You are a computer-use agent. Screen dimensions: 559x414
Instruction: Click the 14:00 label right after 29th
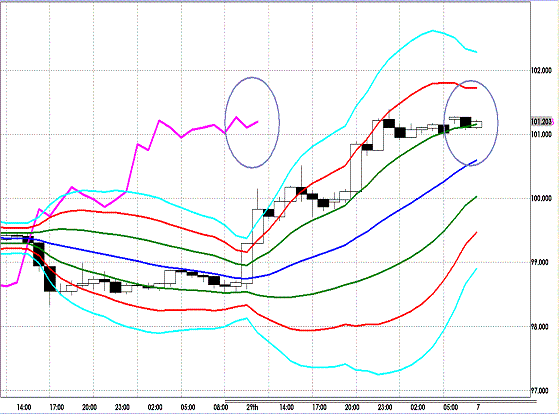click(x=287, y=407)
